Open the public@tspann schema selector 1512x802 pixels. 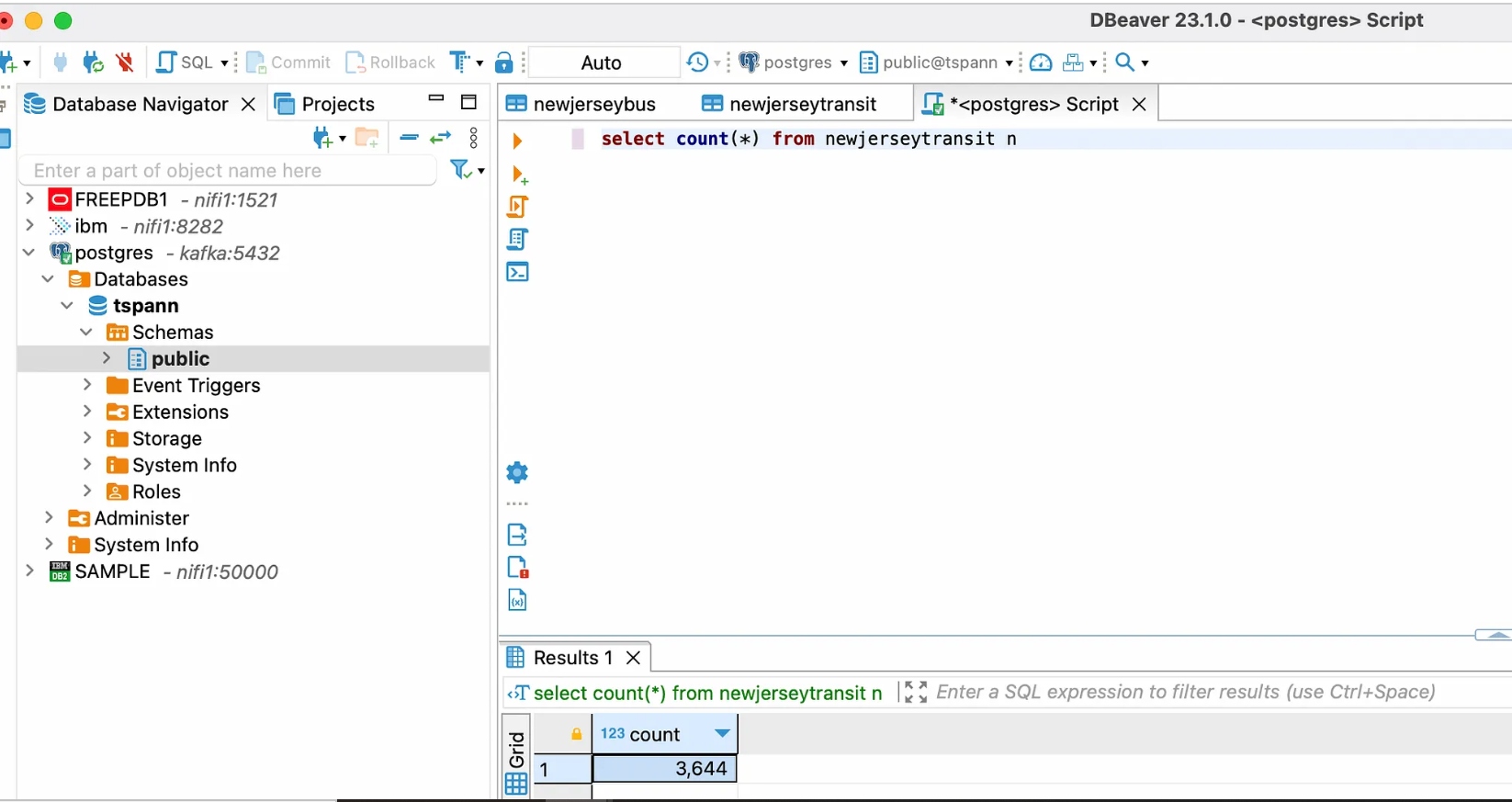(x=936, y=62)
